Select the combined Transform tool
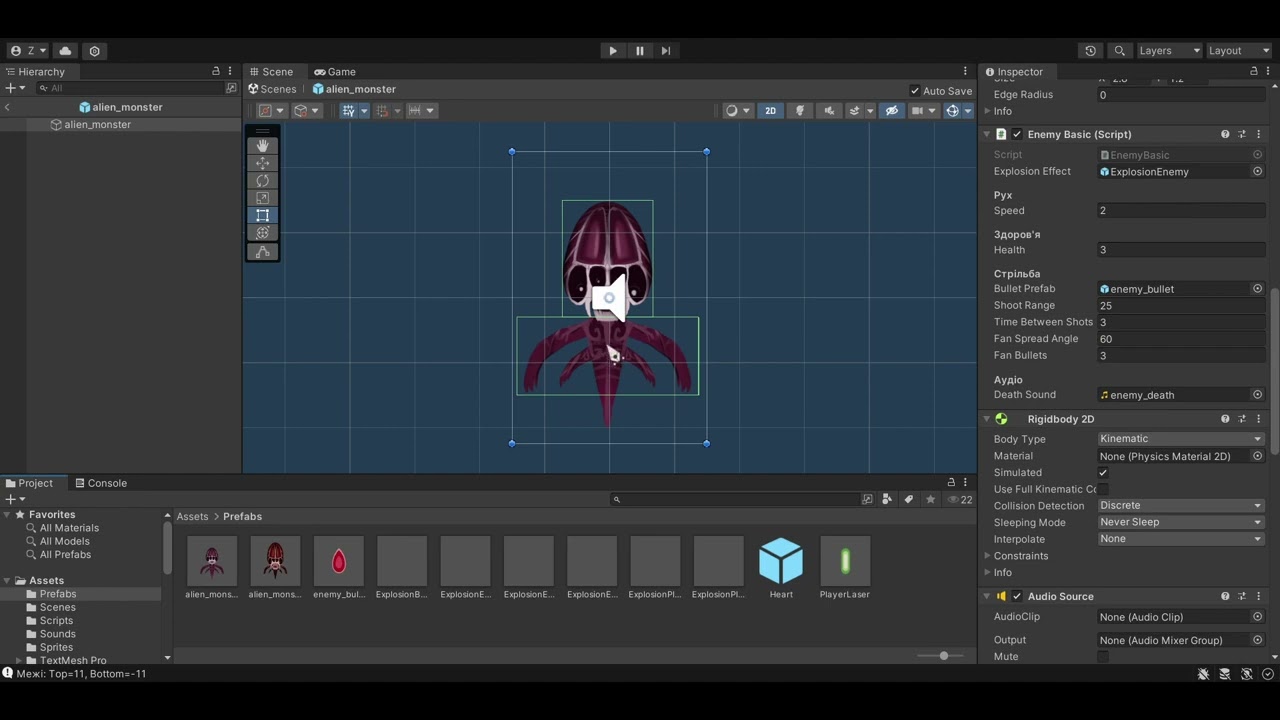The width and height of the screenshot is (1280, 720). coord(263,233)
